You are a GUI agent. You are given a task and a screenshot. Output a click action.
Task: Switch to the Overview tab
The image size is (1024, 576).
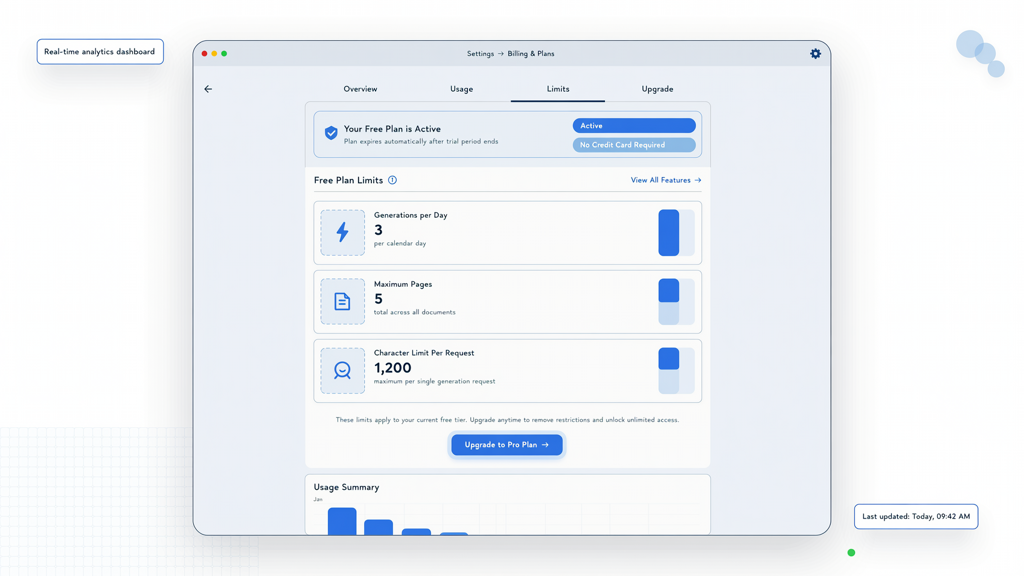coord(360,89)
